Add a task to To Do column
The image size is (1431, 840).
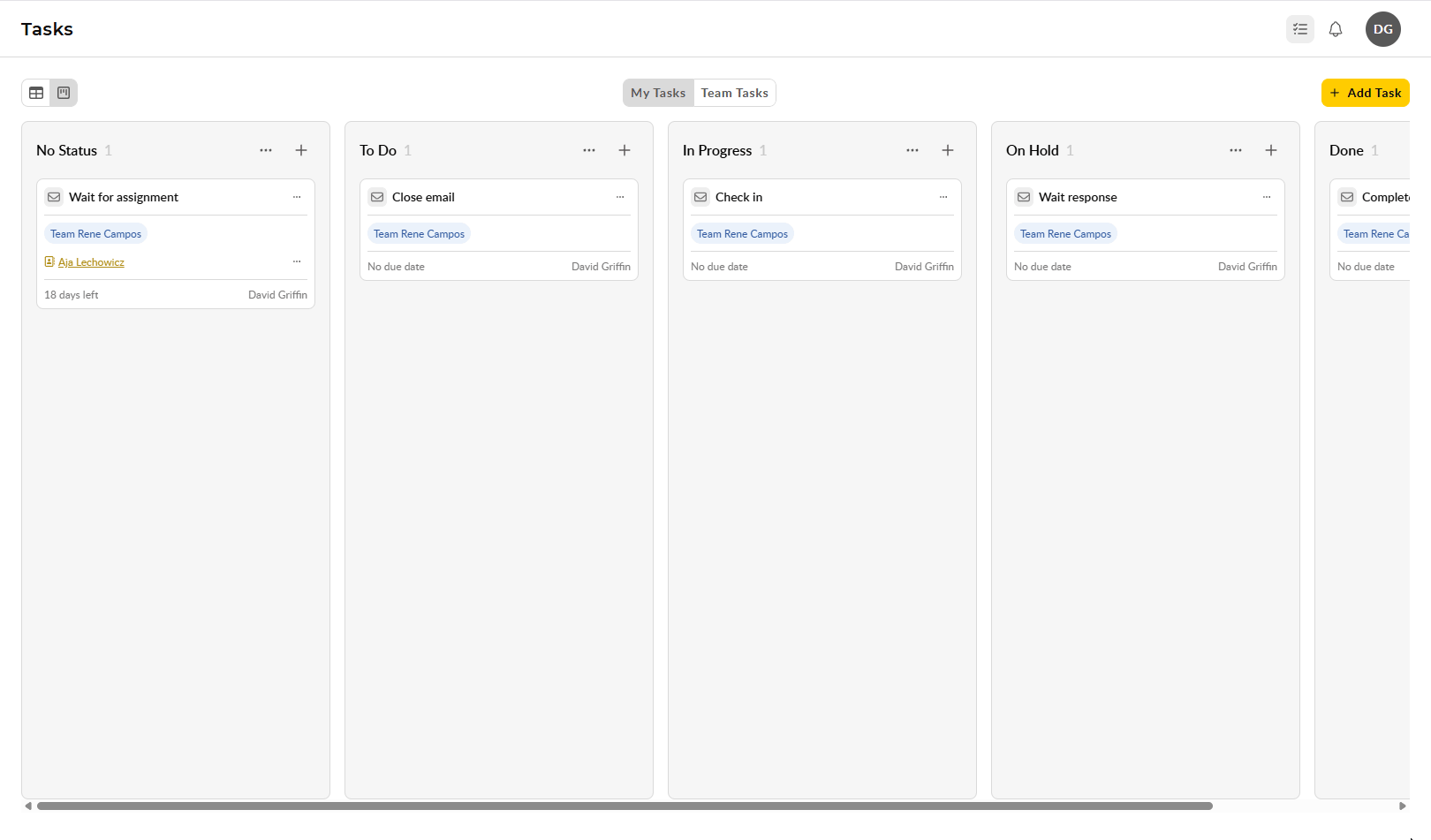[x=625, y=150]
